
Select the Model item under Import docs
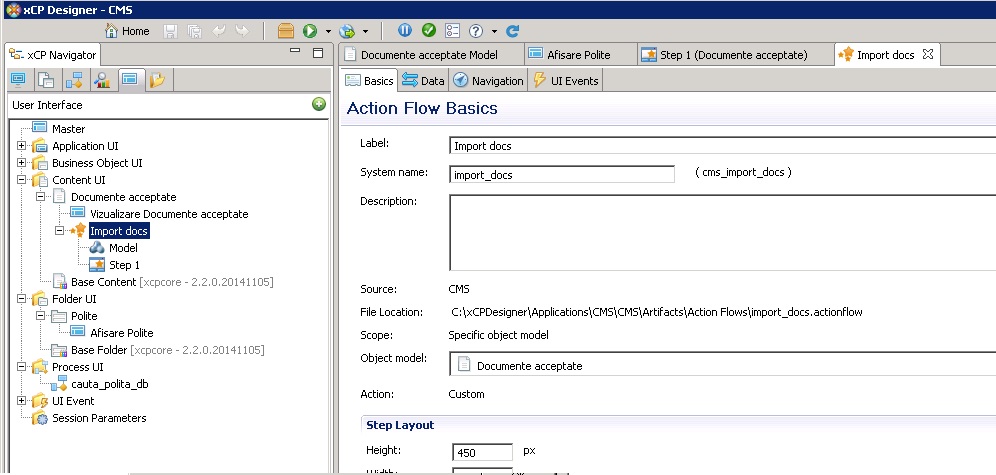123,248
